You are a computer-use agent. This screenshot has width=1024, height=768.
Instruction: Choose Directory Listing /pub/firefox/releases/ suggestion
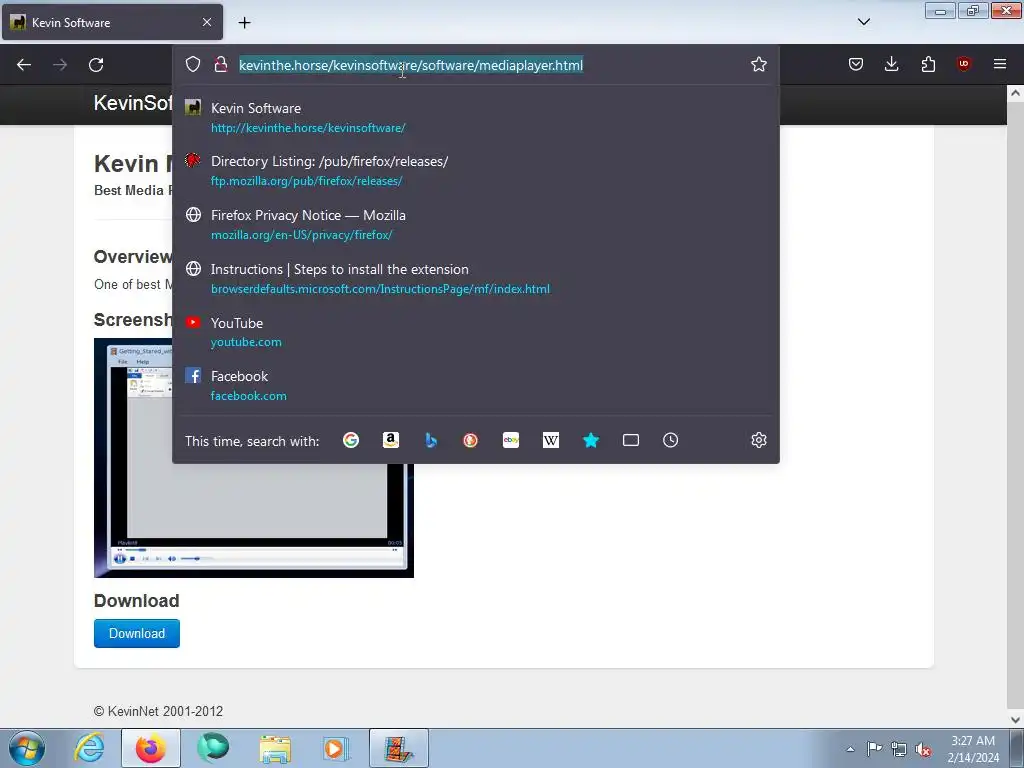pos(475,170)
